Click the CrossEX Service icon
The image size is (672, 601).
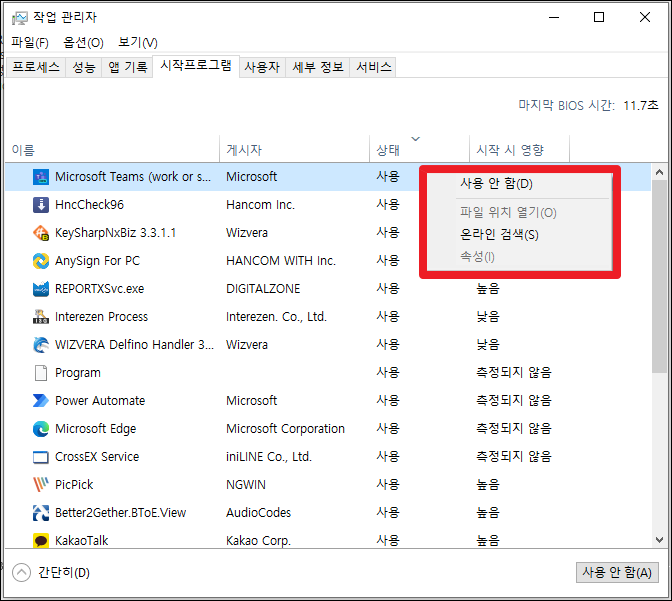coord(41,457)
